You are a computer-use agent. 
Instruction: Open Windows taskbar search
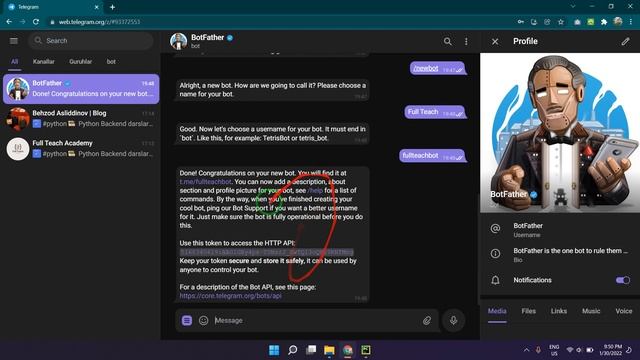pyautogui.click(x=293, y=350)
